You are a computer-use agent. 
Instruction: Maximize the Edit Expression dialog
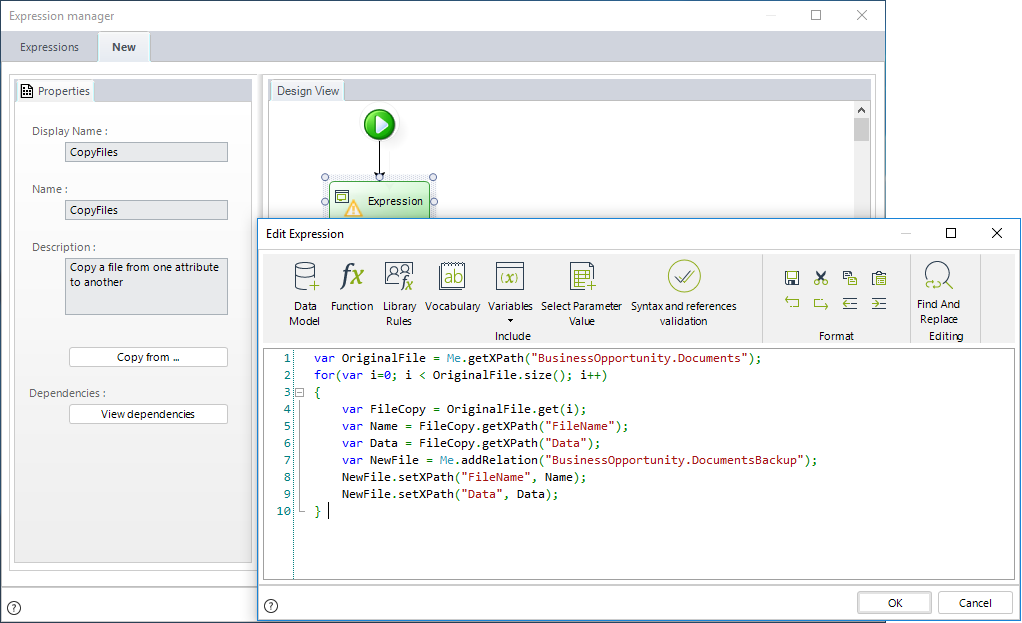pos(951,233)
